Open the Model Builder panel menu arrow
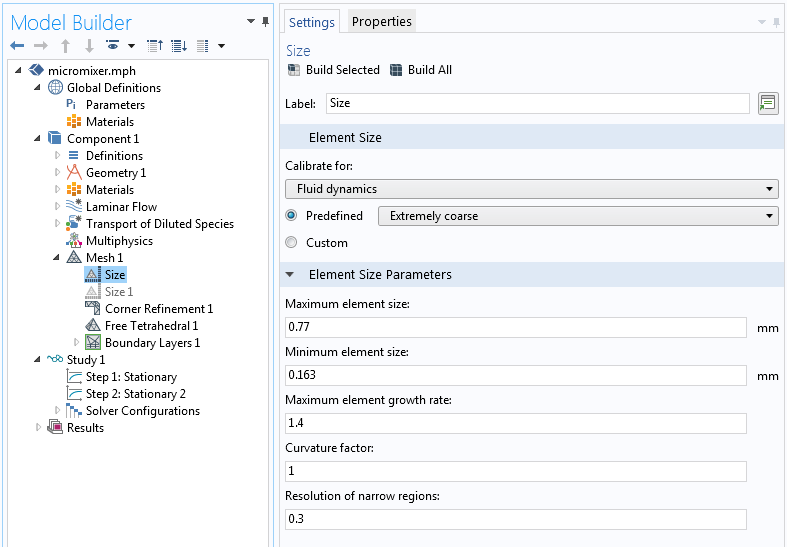The width and height of the screenshot is (787, 547). [x=251, y=22]
